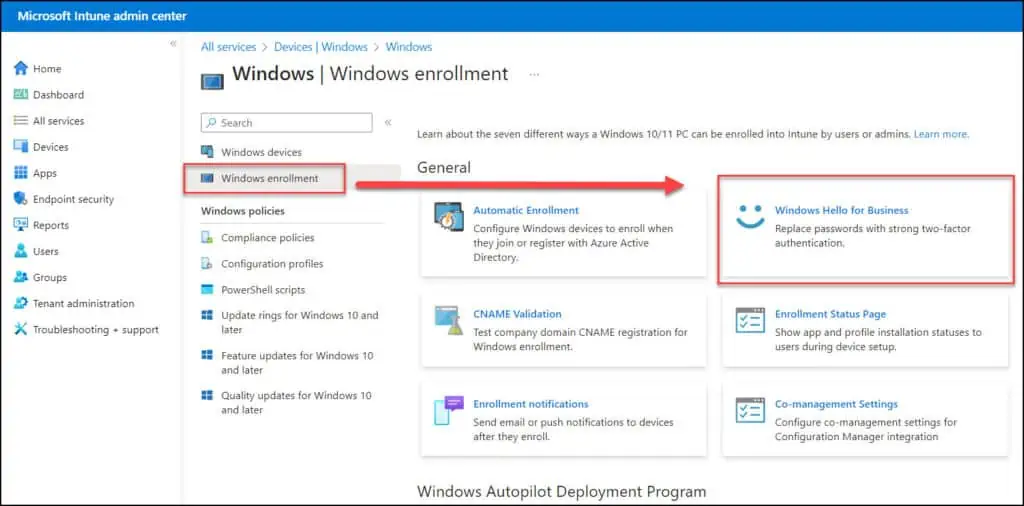Click 'Configure Windows devices to enroll' description
This screenshot has width=1024, height=506.
coord(573,243)
